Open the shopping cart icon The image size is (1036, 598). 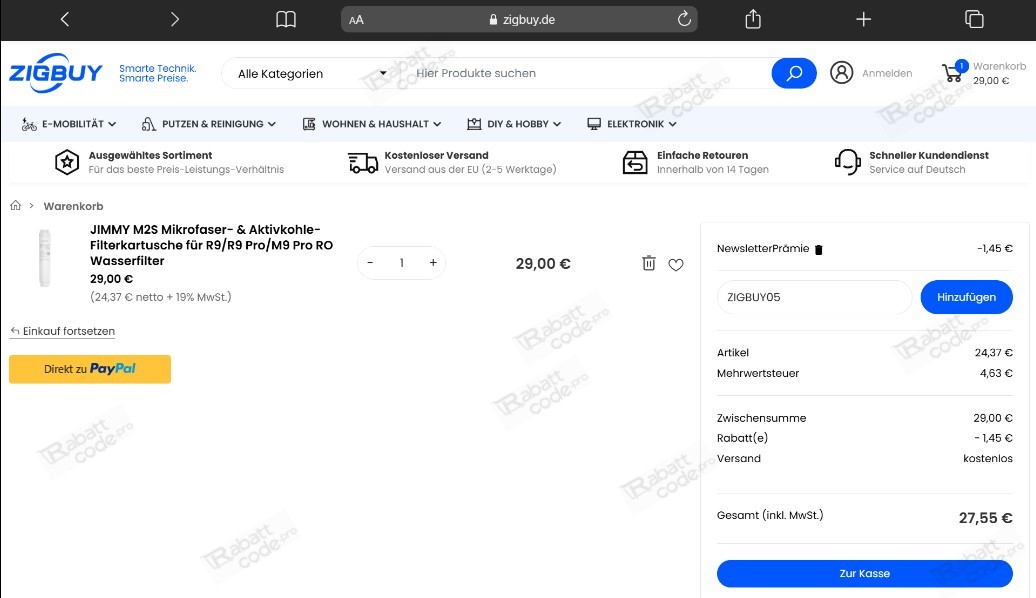click(x=953, y=71)
